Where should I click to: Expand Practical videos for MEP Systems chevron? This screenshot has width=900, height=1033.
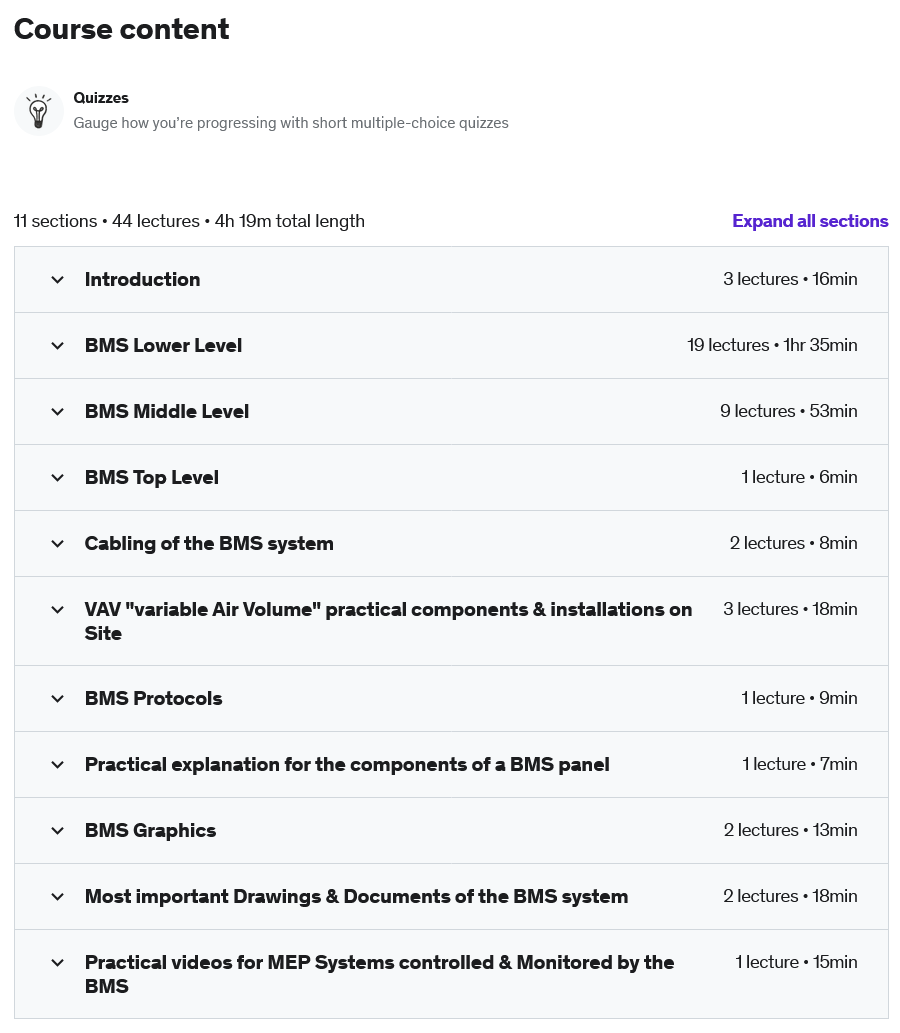click(x=58, y=963)
